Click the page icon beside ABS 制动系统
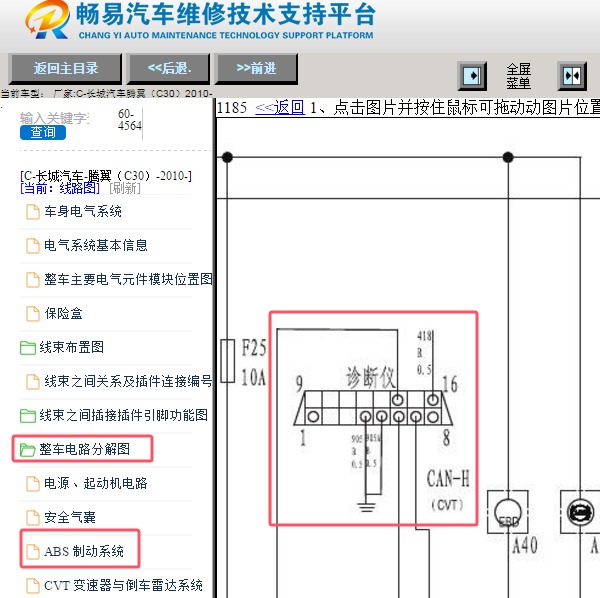This screenshot has height=598, width=600. [33, 552]
